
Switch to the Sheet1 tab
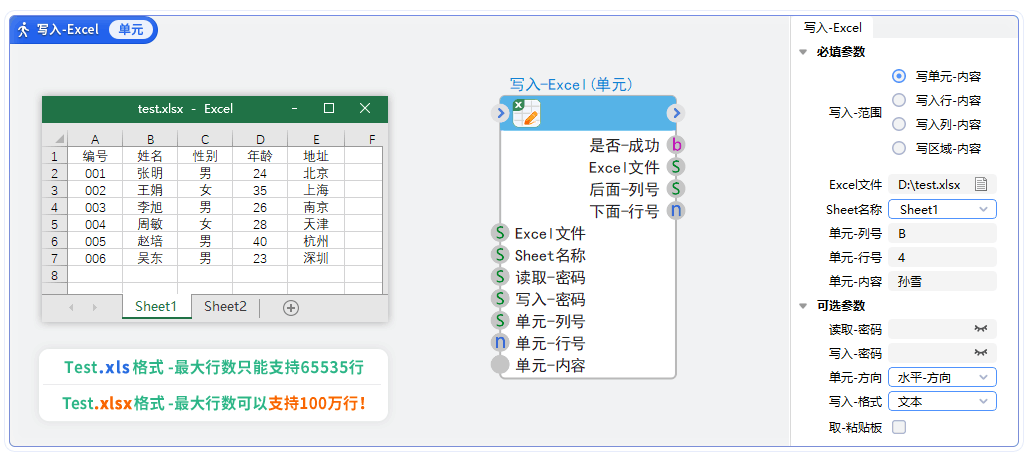156,307
